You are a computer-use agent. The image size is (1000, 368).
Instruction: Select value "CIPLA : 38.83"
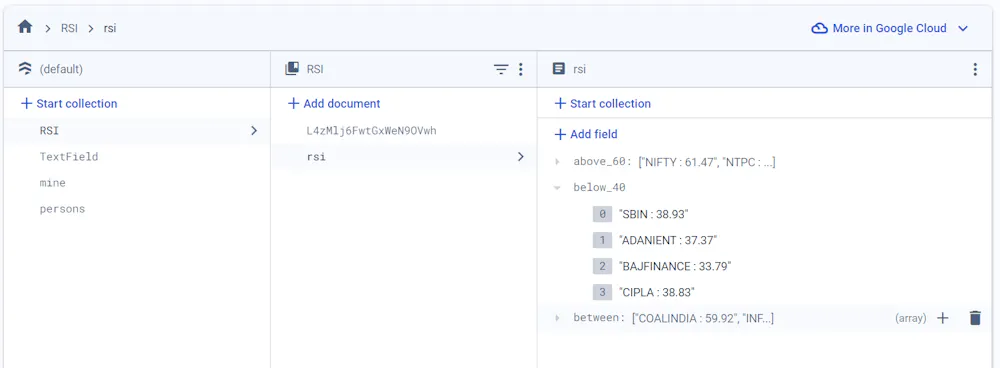pyautogui.click(x=656, y=292)
